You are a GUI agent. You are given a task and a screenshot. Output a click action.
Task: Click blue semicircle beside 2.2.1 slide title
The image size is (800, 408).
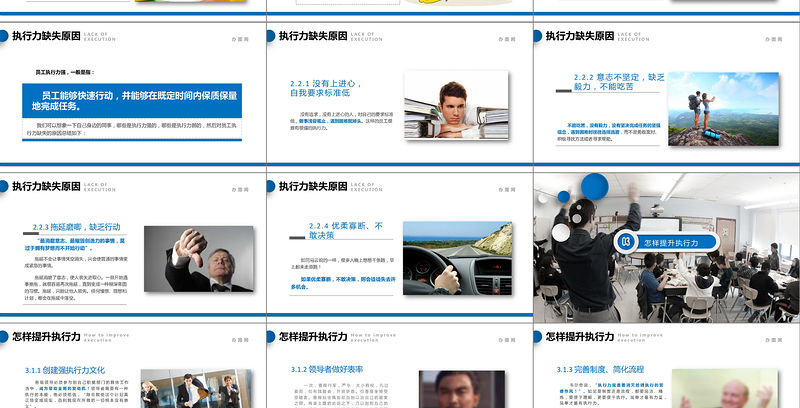pyautogui.click(x=270, y=36)
